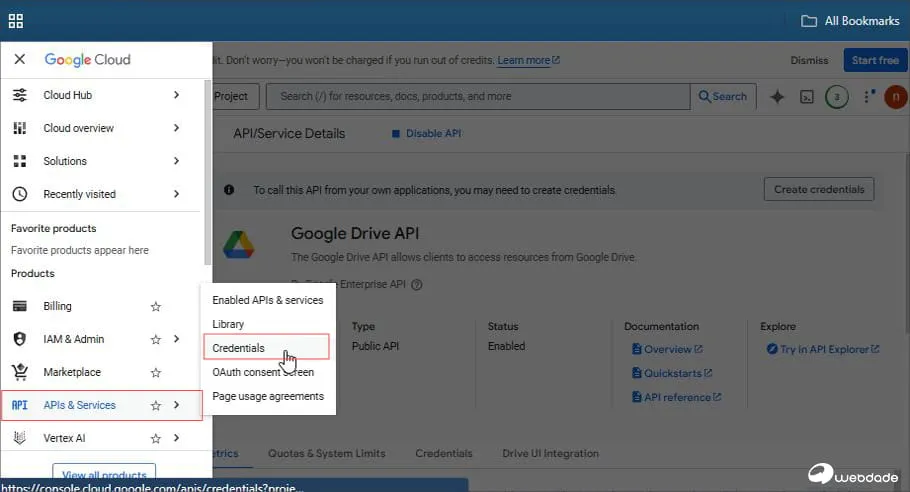The height and width of the screenshot is (492, 910).
Task: Open the Cloud Shell terminal icon
Action: click(x=807, y=97)
